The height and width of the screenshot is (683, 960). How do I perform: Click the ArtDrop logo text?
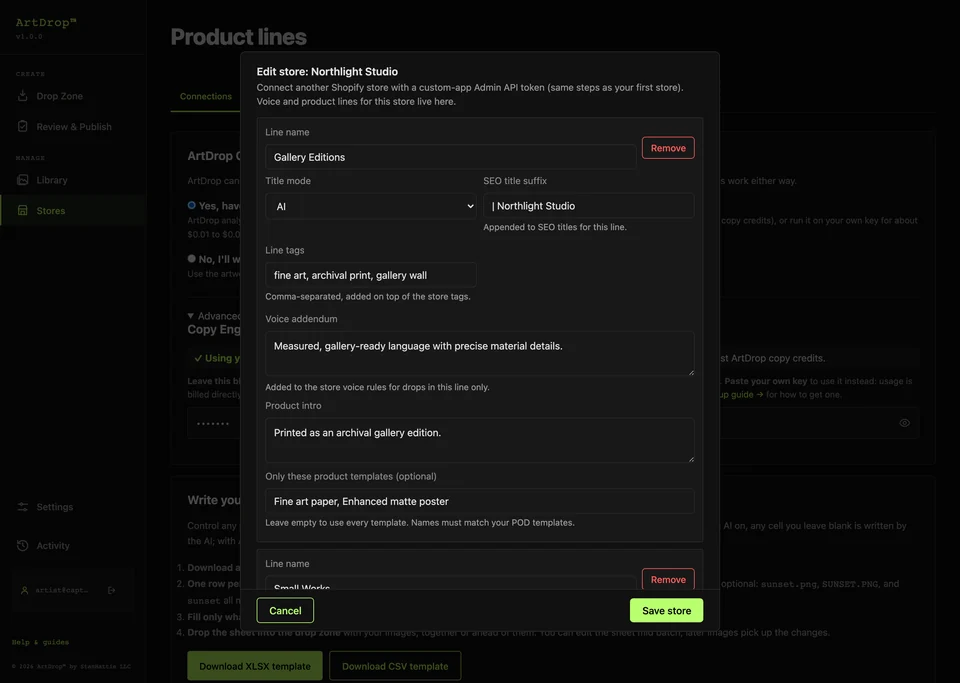tap(46, 23)
